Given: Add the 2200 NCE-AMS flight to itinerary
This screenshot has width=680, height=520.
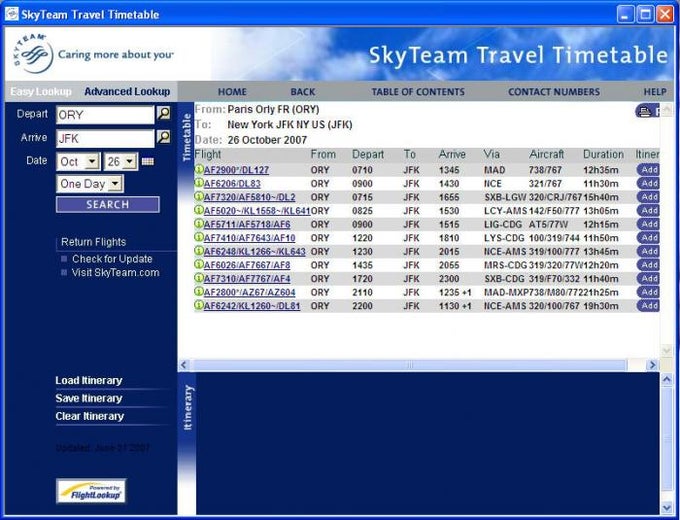Looking at the screenshot, I should 648,305.
